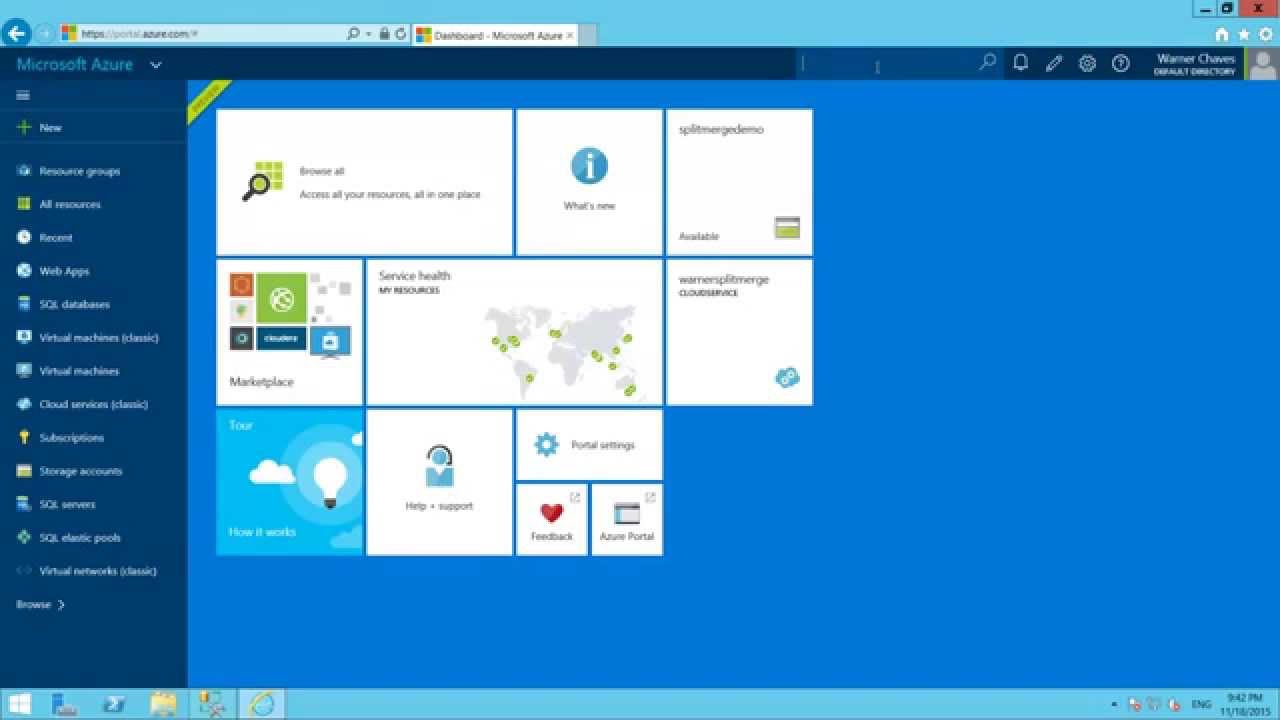Open File Explorer on the taskbar
1280x720 pixels.
[x=163, y=704]
